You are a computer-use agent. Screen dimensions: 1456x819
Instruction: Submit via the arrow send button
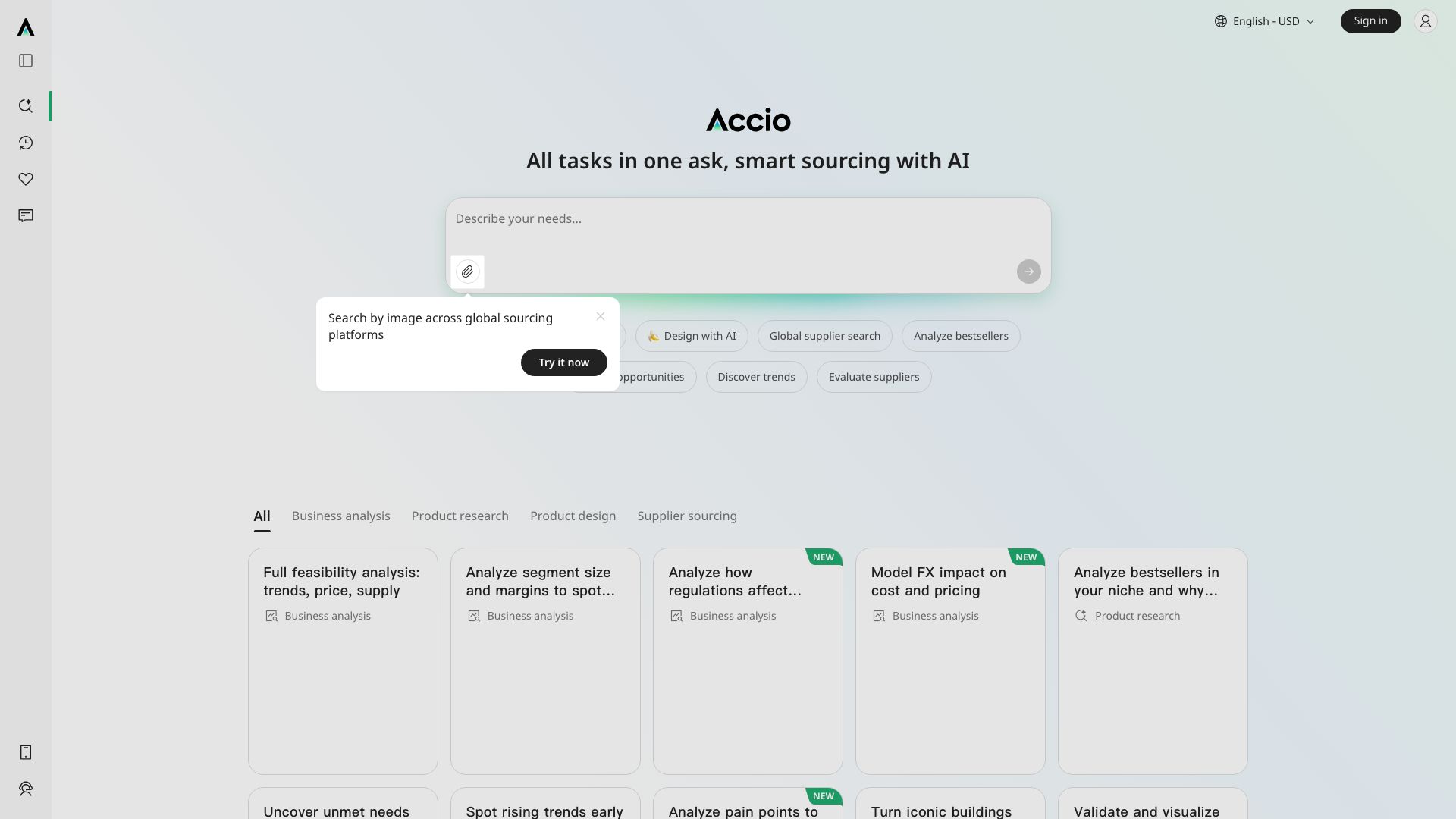tap(1028, 271)
